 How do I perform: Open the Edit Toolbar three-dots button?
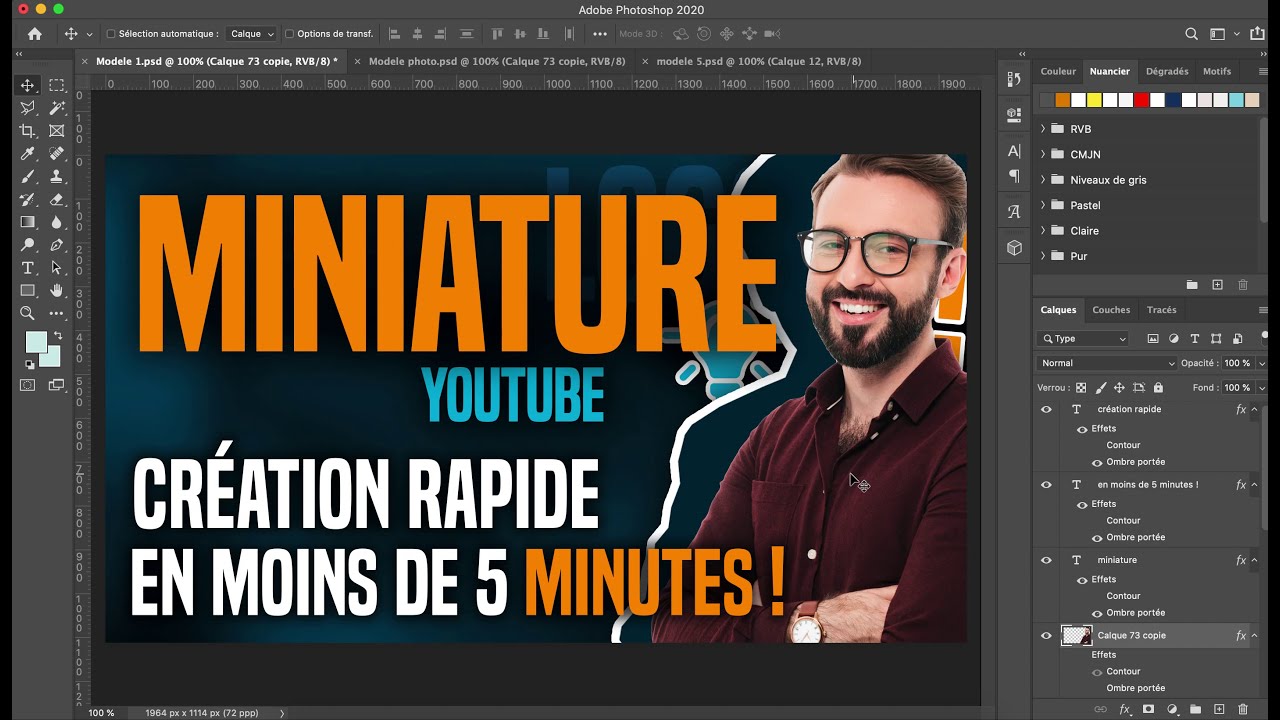pos(57,314)
